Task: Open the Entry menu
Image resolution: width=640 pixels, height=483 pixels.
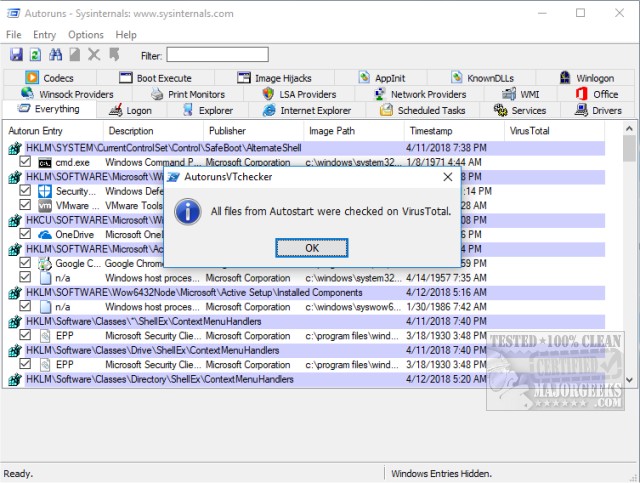Action: click(x=44, y=35)
